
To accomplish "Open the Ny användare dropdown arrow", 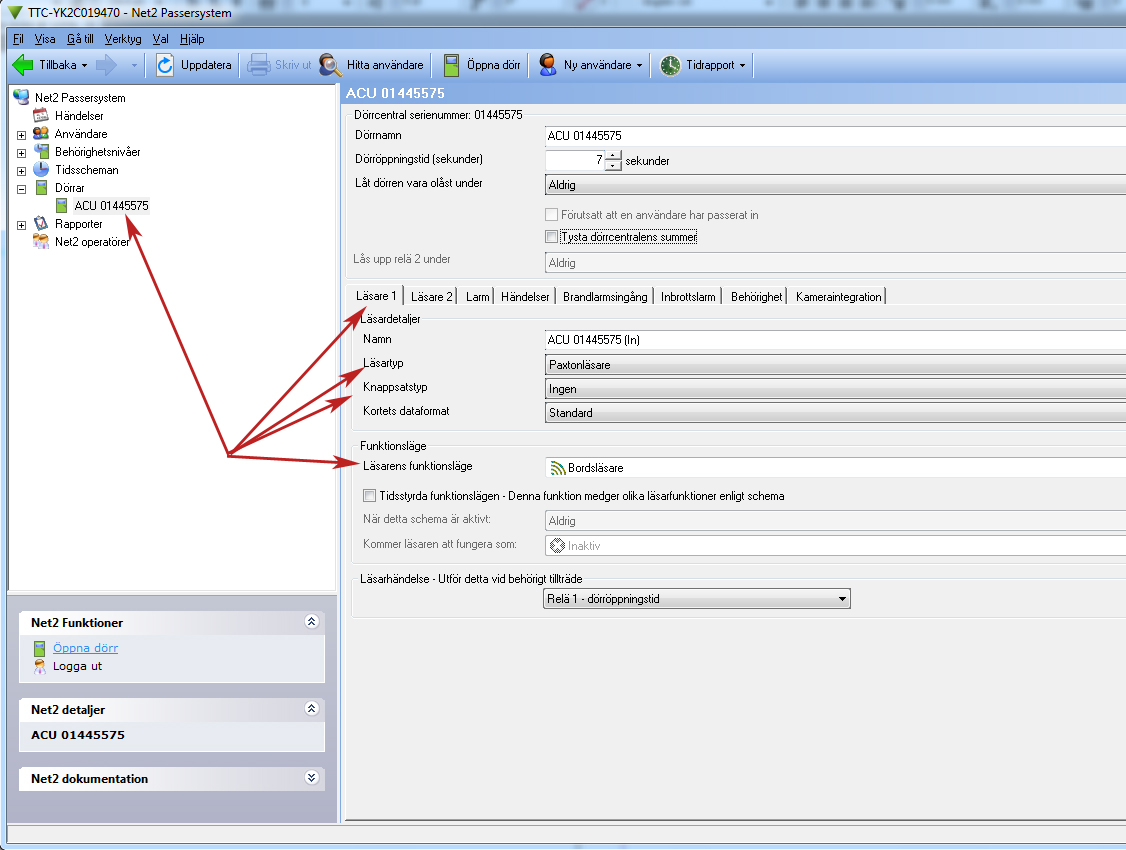I will tap(639, 65).
